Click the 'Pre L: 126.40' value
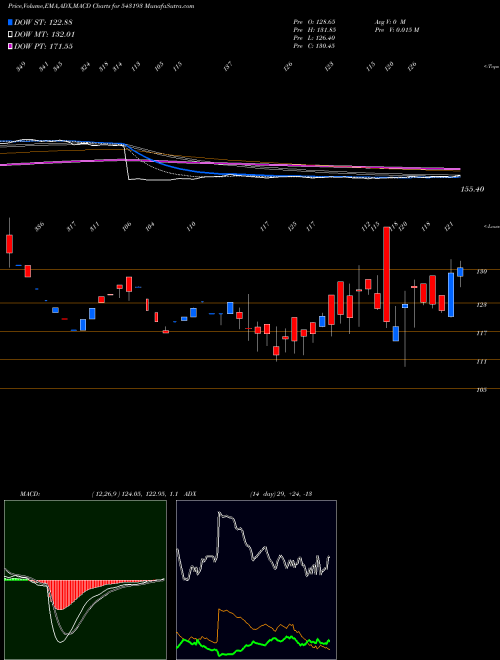The image size is (500, 660). (x=314, y=38)
